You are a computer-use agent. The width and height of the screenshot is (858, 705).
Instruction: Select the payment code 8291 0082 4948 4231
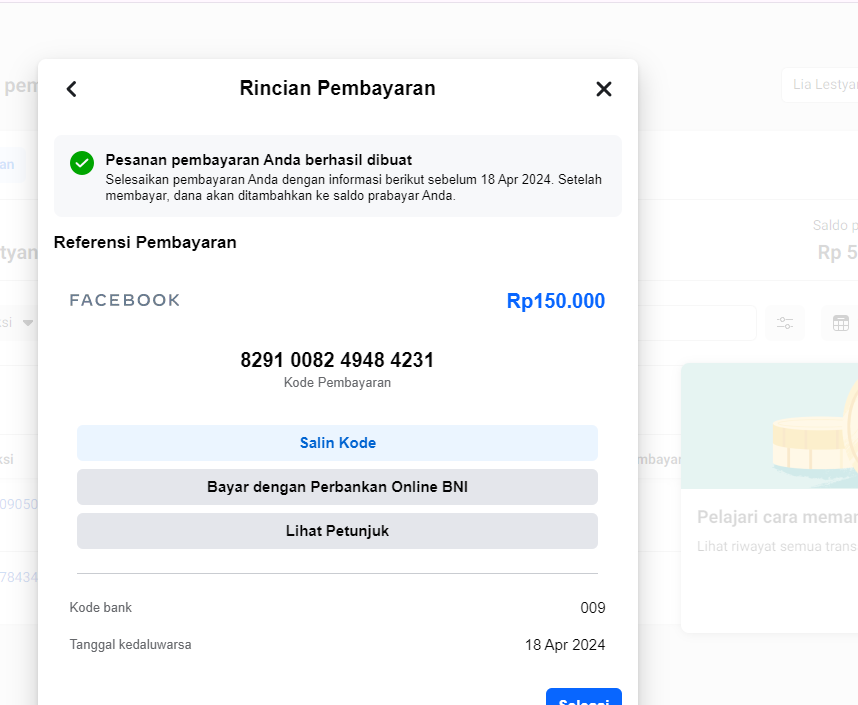point(337,360)
